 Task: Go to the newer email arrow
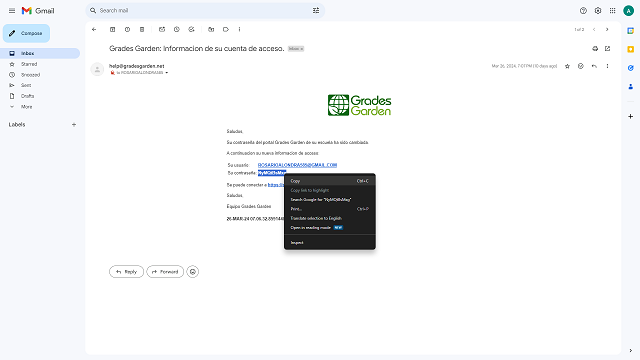[x=594, y=29]
